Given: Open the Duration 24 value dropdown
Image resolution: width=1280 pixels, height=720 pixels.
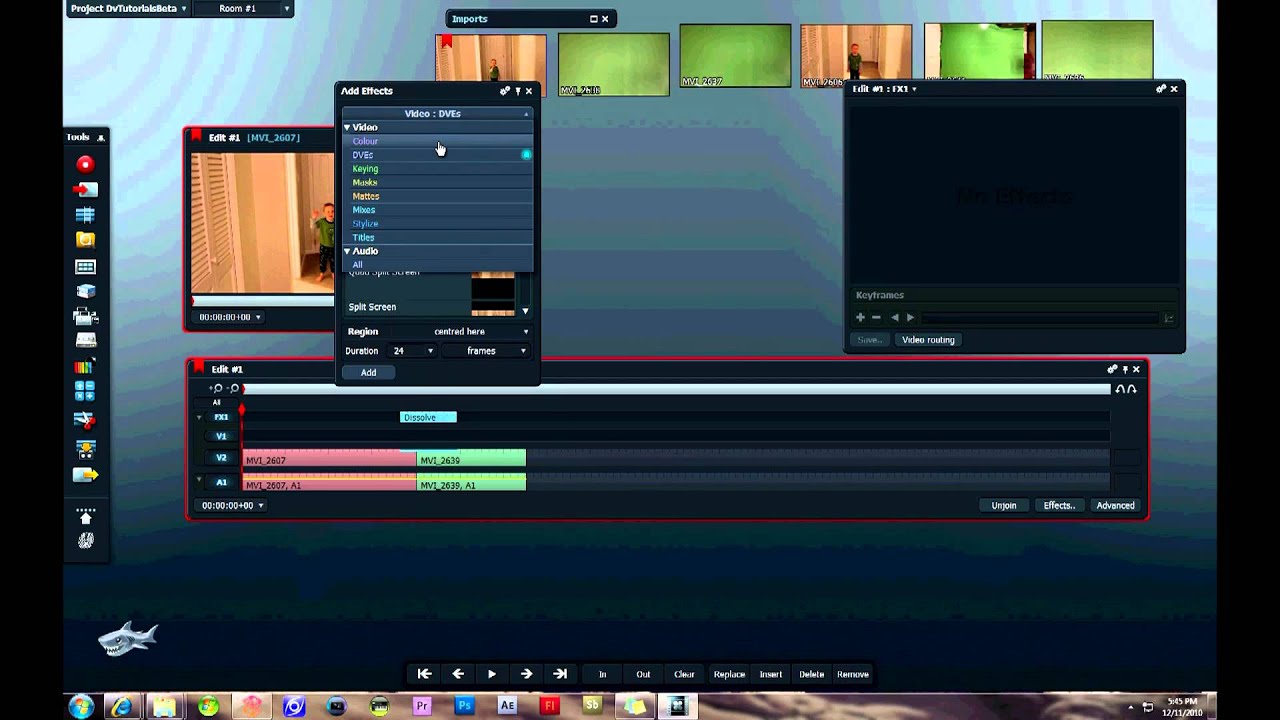Looking at the screenshot, I should [x=413, y=351].
